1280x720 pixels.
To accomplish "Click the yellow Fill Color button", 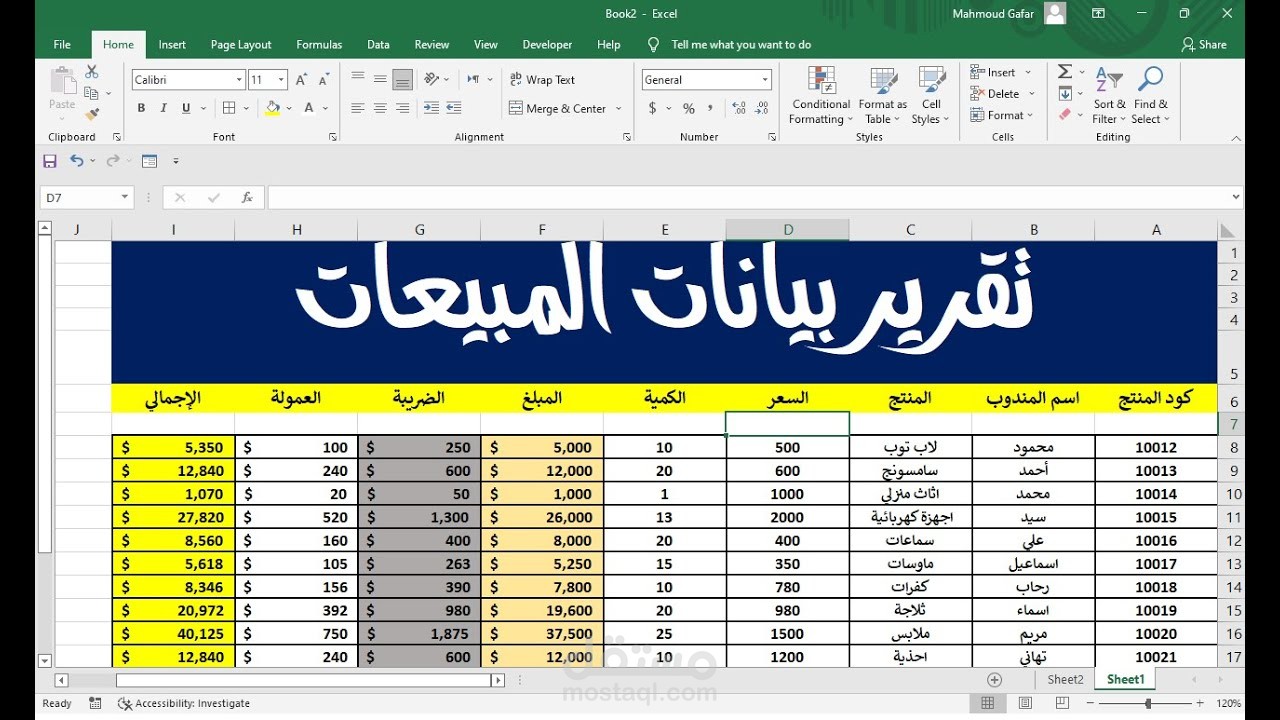I will (273, 108).
